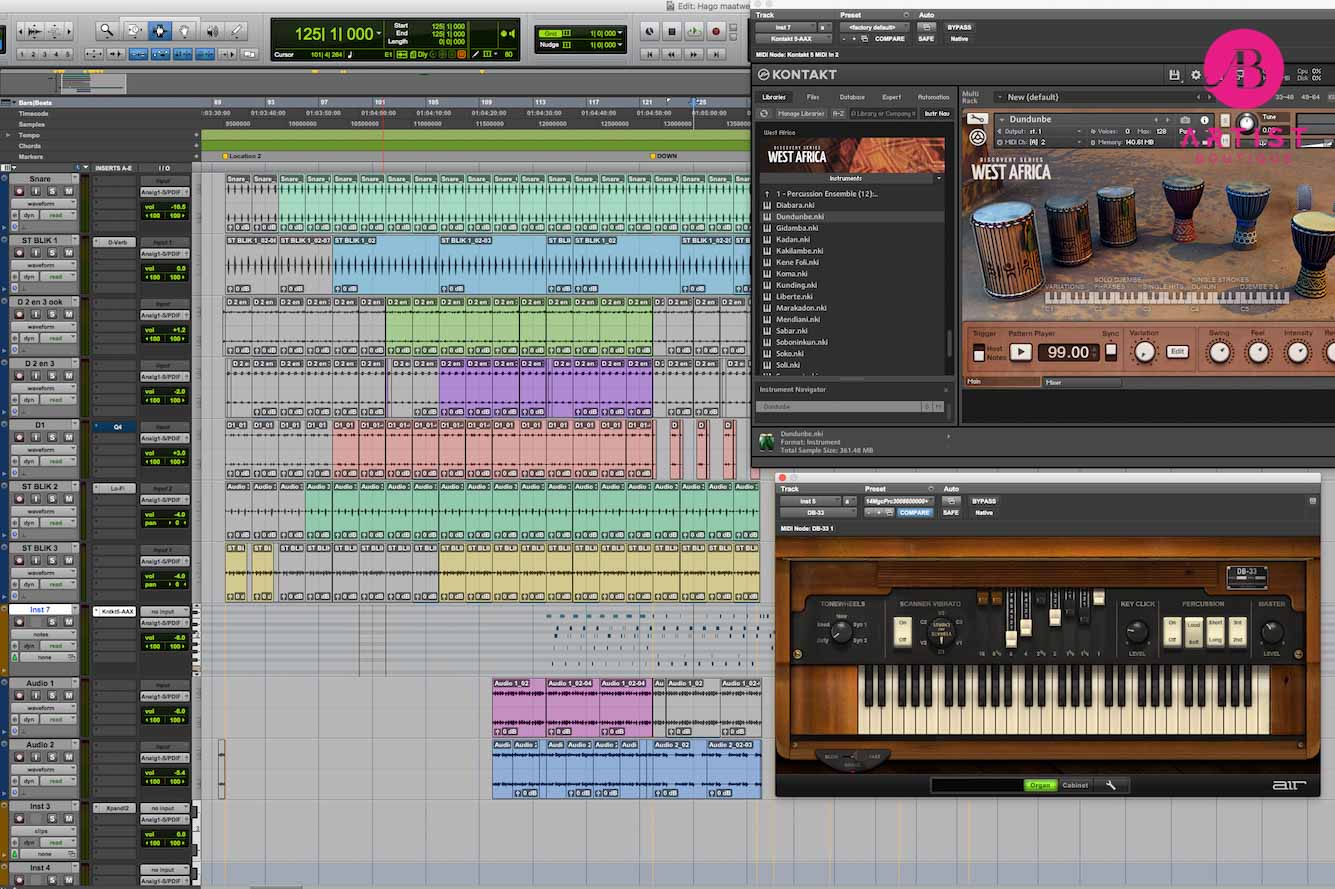This screenshot has height=889, width=1335.
Task: Click the Dundunbe snapshot camera icon
Action: tap(1185, 120)
